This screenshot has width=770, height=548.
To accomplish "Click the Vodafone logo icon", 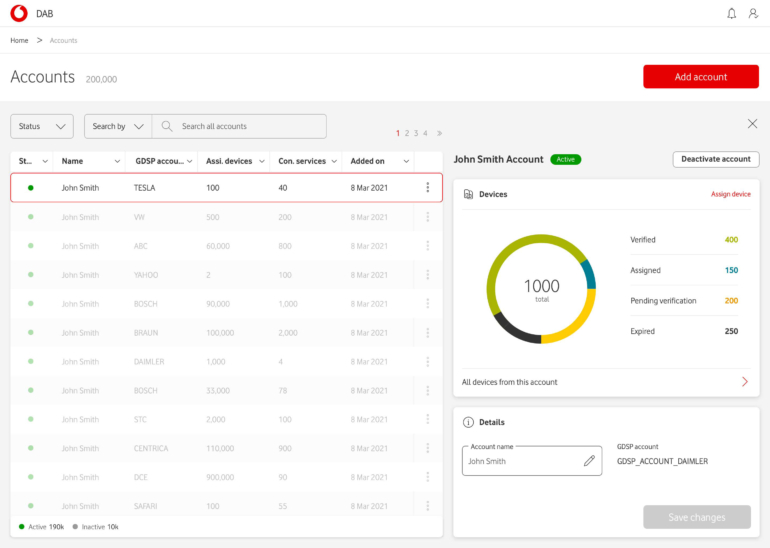I will (18, 13).
